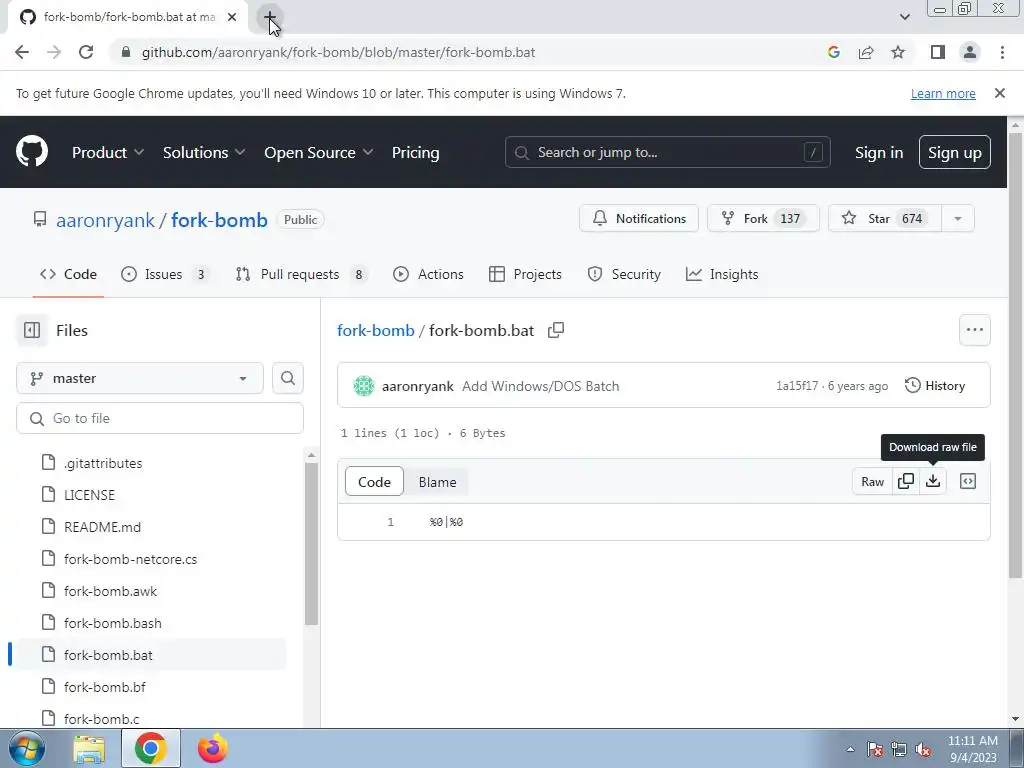
Task: Close the Chrome update notification bar
Action: [x=999, y=93]
